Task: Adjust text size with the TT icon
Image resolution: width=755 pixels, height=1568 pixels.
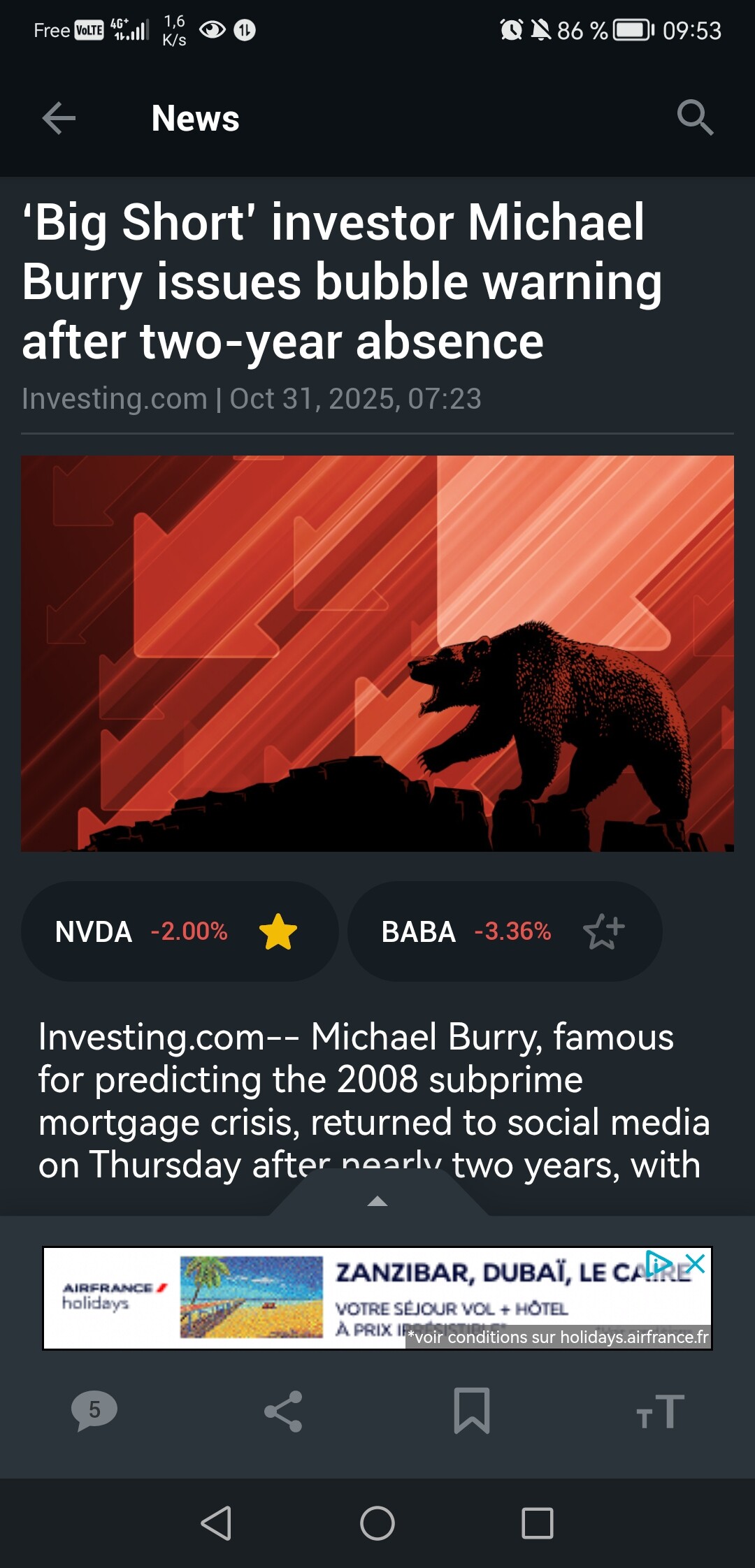Action: point(660,1411)
